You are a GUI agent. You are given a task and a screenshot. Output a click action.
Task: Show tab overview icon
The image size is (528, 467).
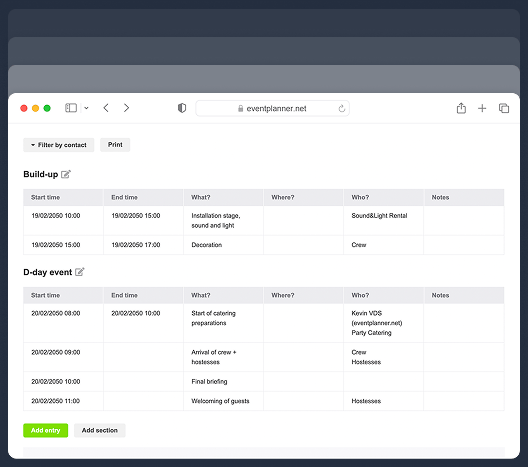(x=504, y=108)
